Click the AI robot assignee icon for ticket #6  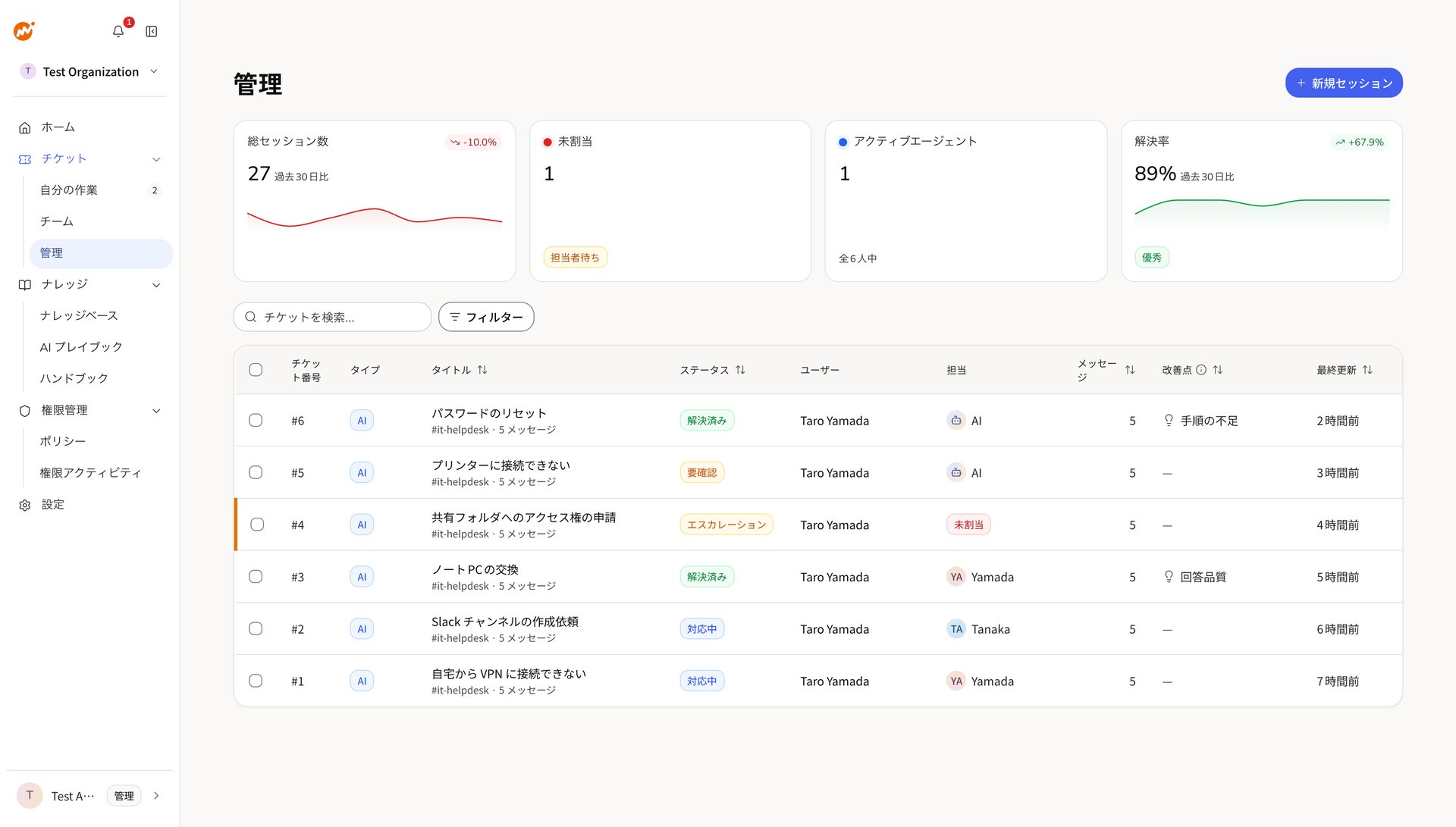(956, 421)
